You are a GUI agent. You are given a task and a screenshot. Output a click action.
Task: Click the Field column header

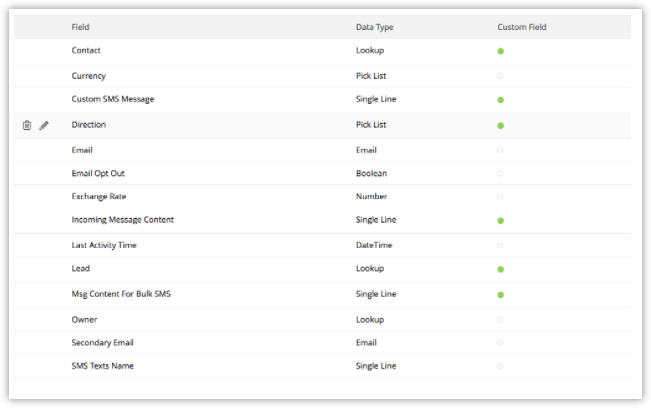81,27
